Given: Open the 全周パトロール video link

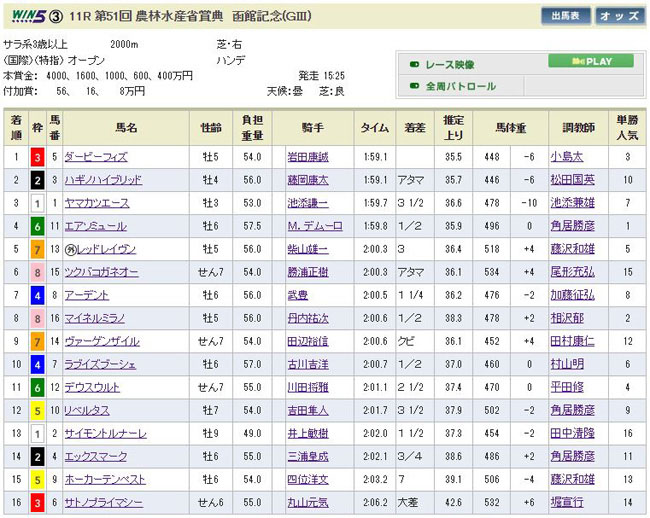Looking at the screenshot, I should point(461,86).
